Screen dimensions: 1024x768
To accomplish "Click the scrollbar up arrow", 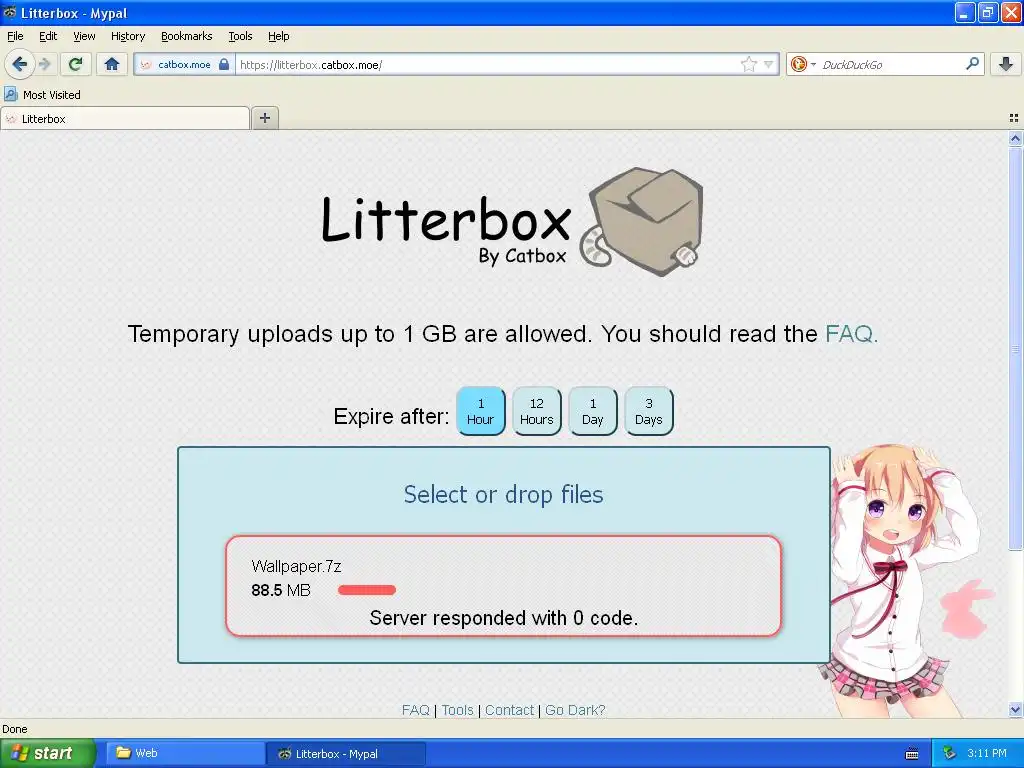I will (1015, 138).
